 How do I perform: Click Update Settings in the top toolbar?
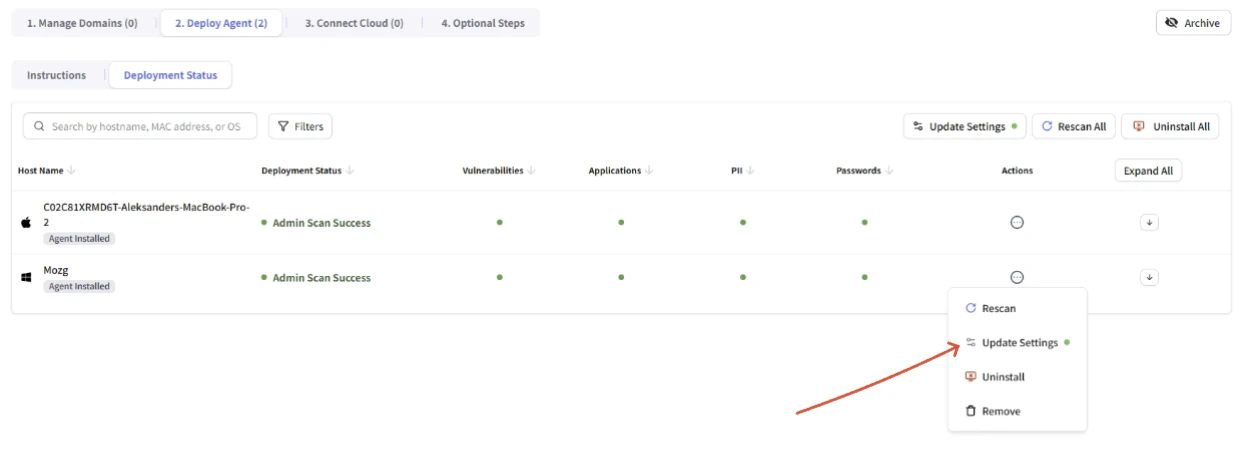965,126
